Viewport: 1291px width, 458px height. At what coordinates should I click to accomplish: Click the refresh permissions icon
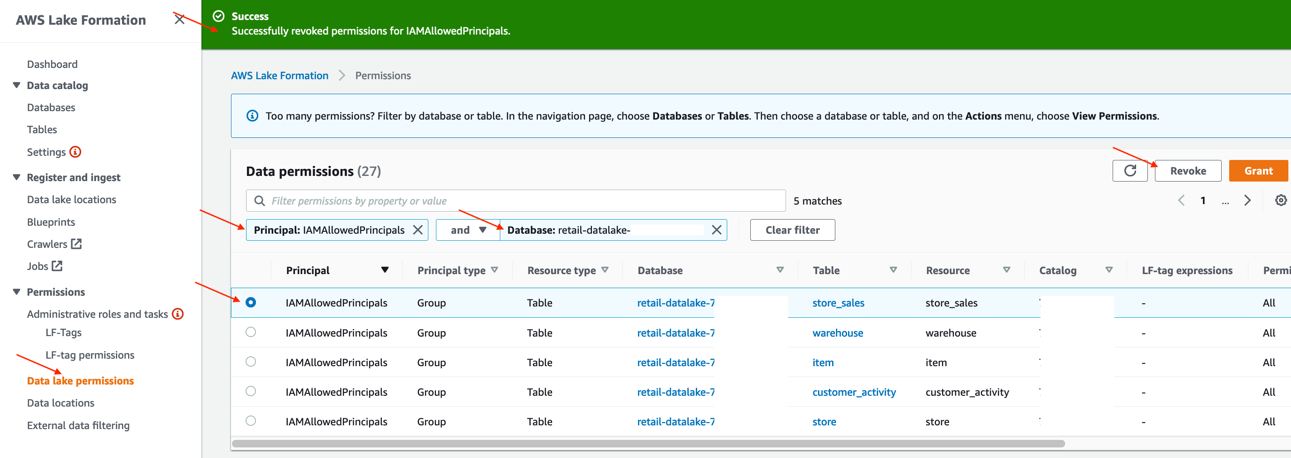click(1130, 171)
